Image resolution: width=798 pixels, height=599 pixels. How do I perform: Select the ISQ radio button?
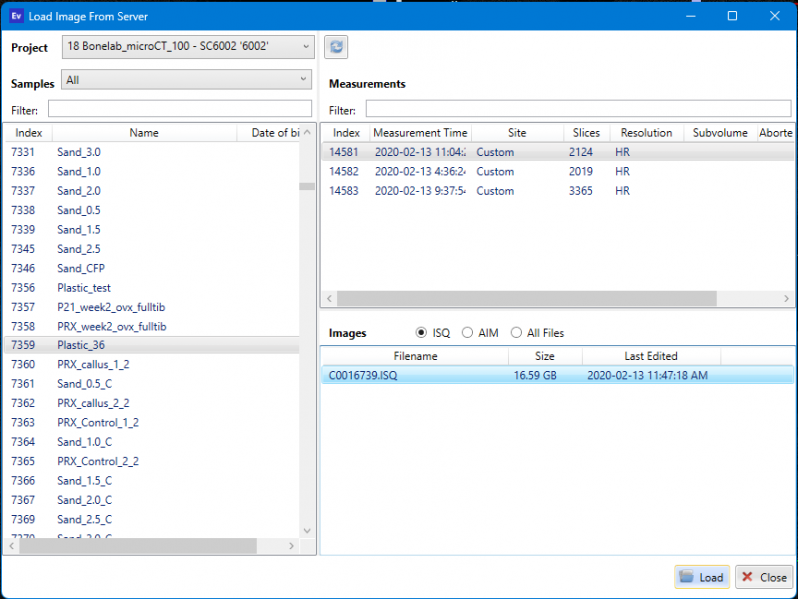[x=421, y=333]
